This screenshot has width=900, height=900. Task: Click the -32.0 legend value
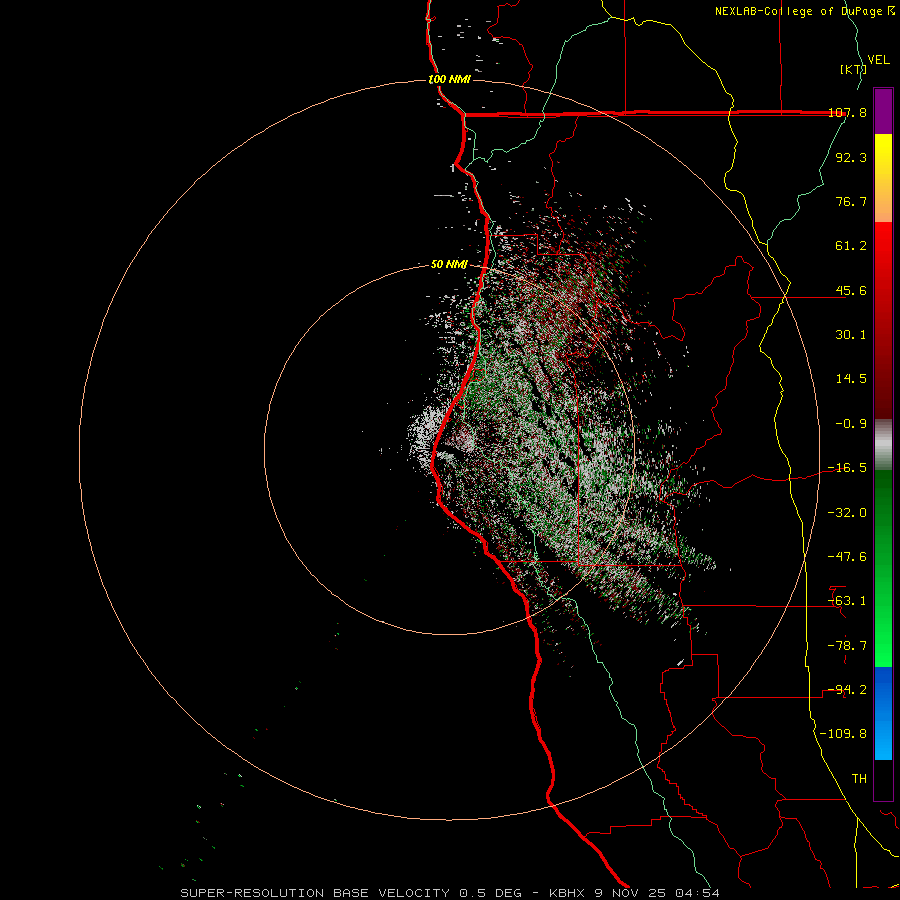pos(847,513)
